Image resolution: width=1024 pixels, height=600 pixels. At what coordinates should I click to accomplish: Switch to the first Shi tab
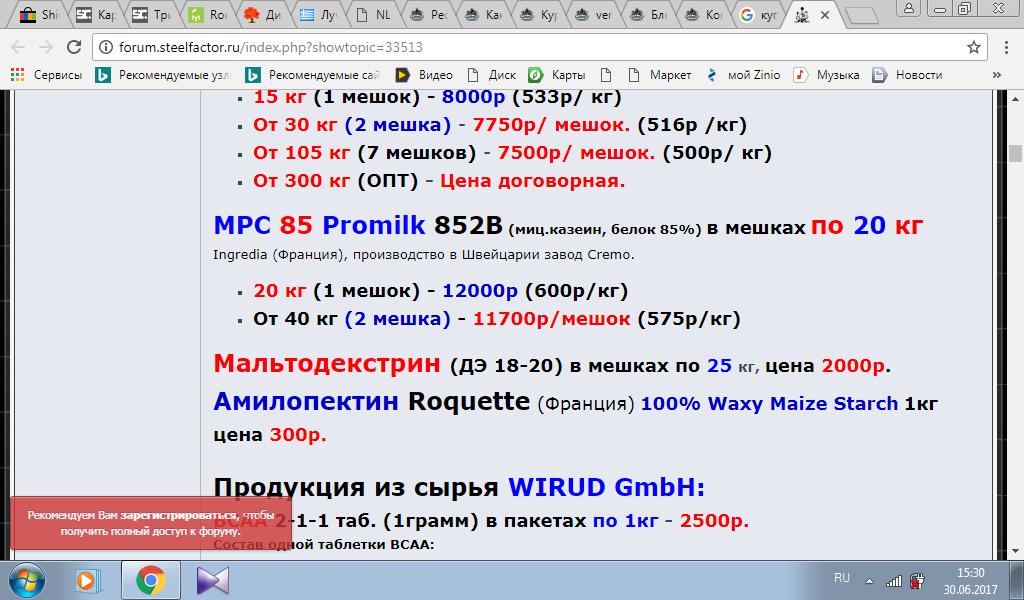(42, 15)
